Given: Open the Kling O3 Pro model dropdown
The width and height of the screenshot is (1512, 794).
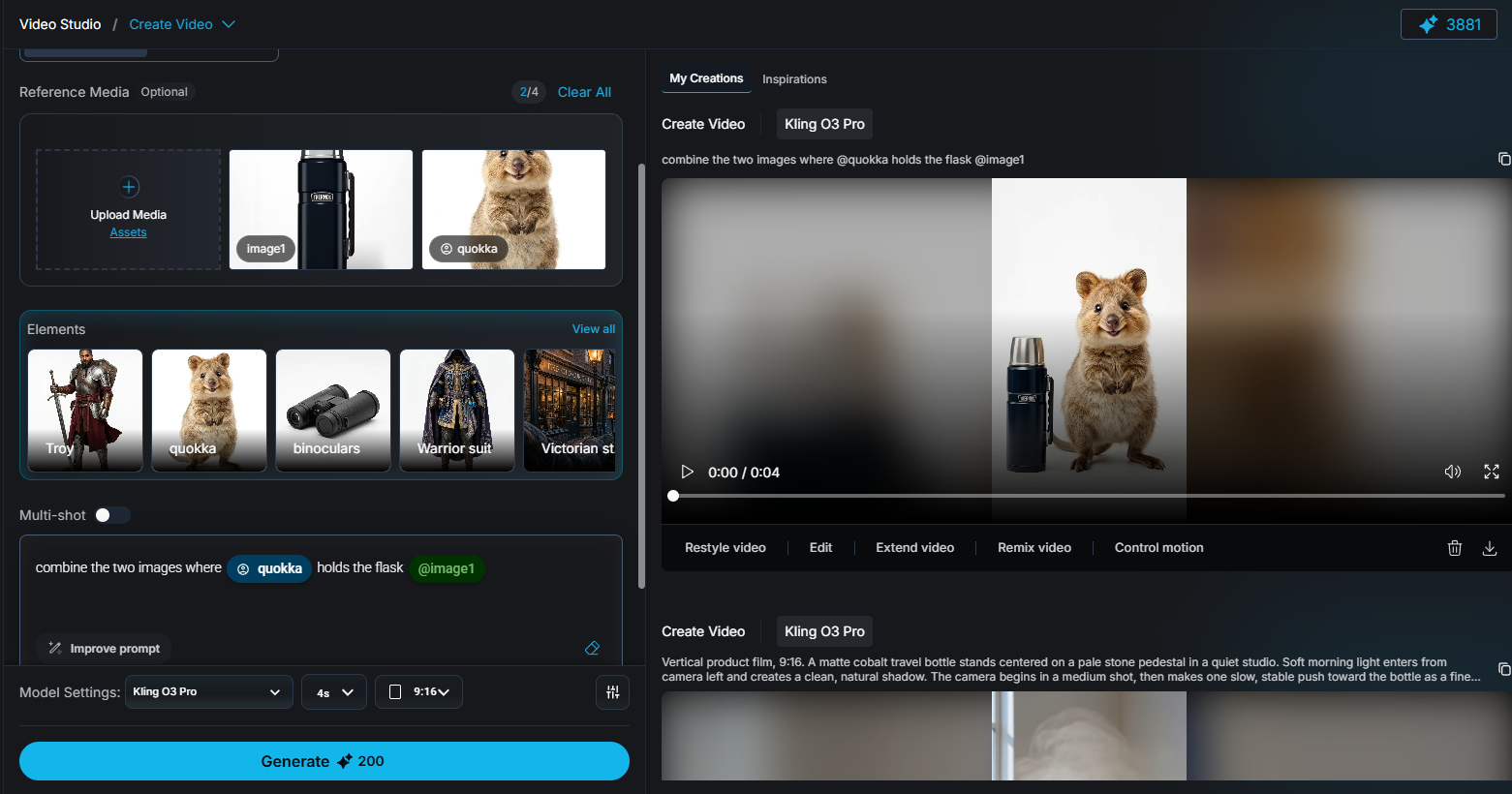Looking at the screenshot, I should pyautogui.click(x=209, y=692).
